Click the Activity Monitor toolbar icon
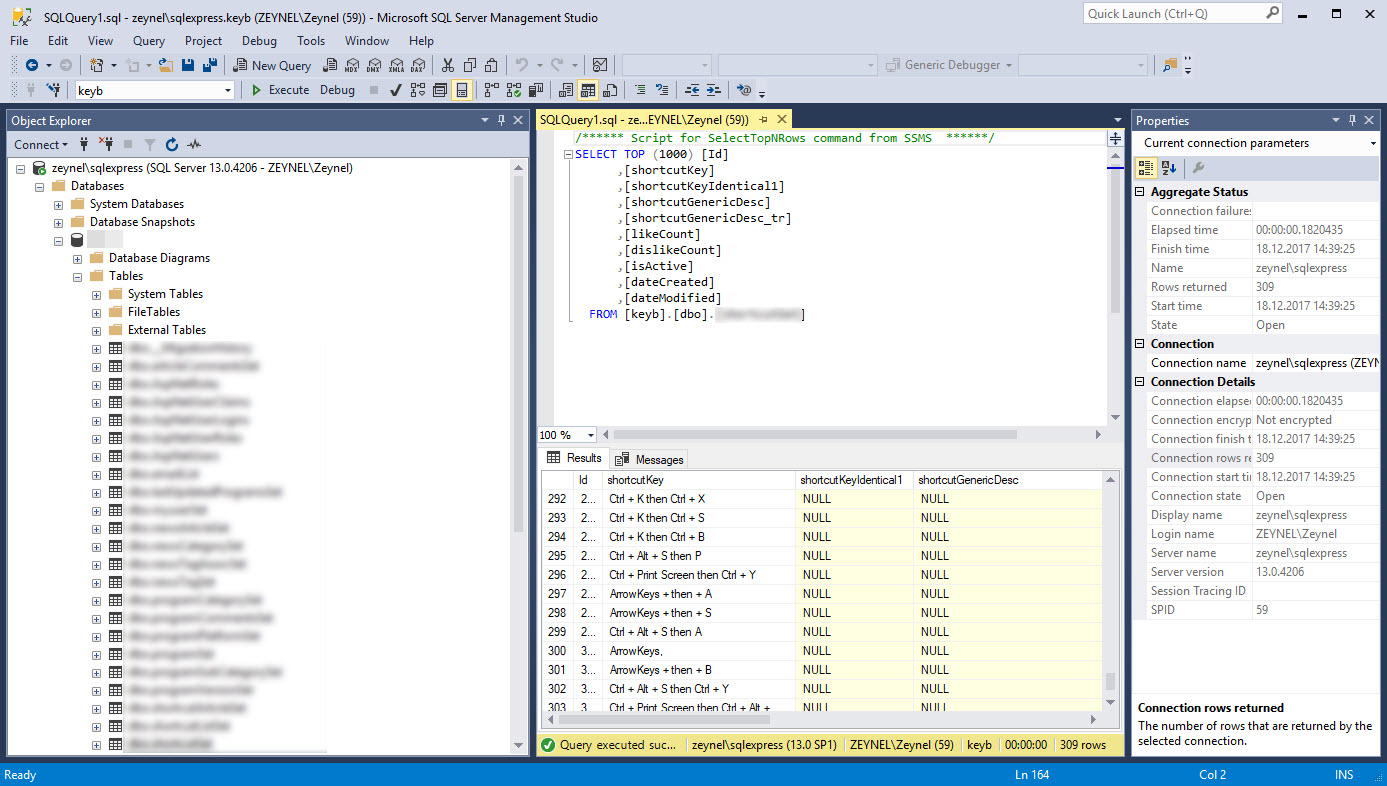 pos(600,65)
